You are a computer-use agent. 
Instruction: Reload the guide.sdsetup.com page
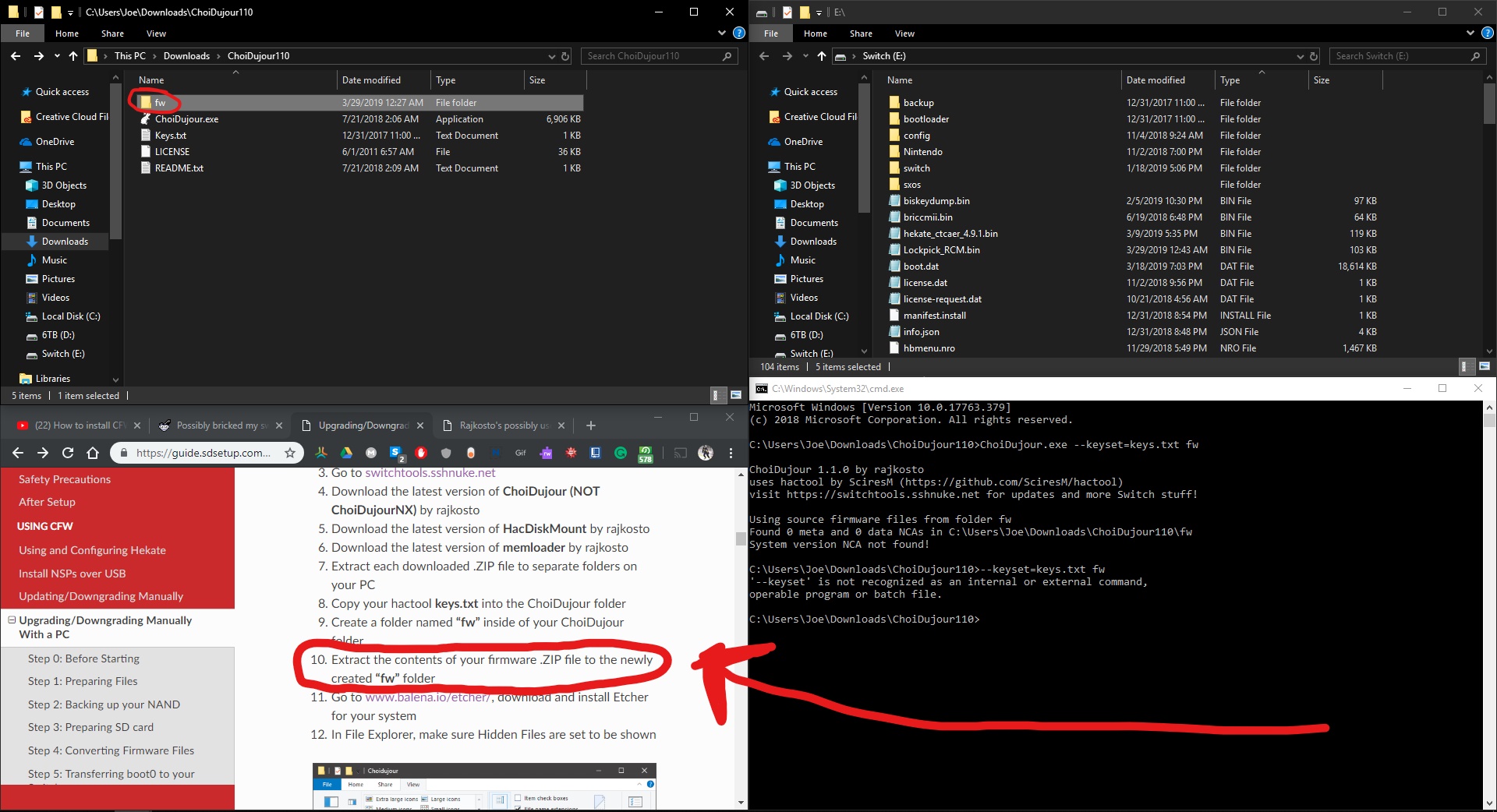[x=68, y=453]
